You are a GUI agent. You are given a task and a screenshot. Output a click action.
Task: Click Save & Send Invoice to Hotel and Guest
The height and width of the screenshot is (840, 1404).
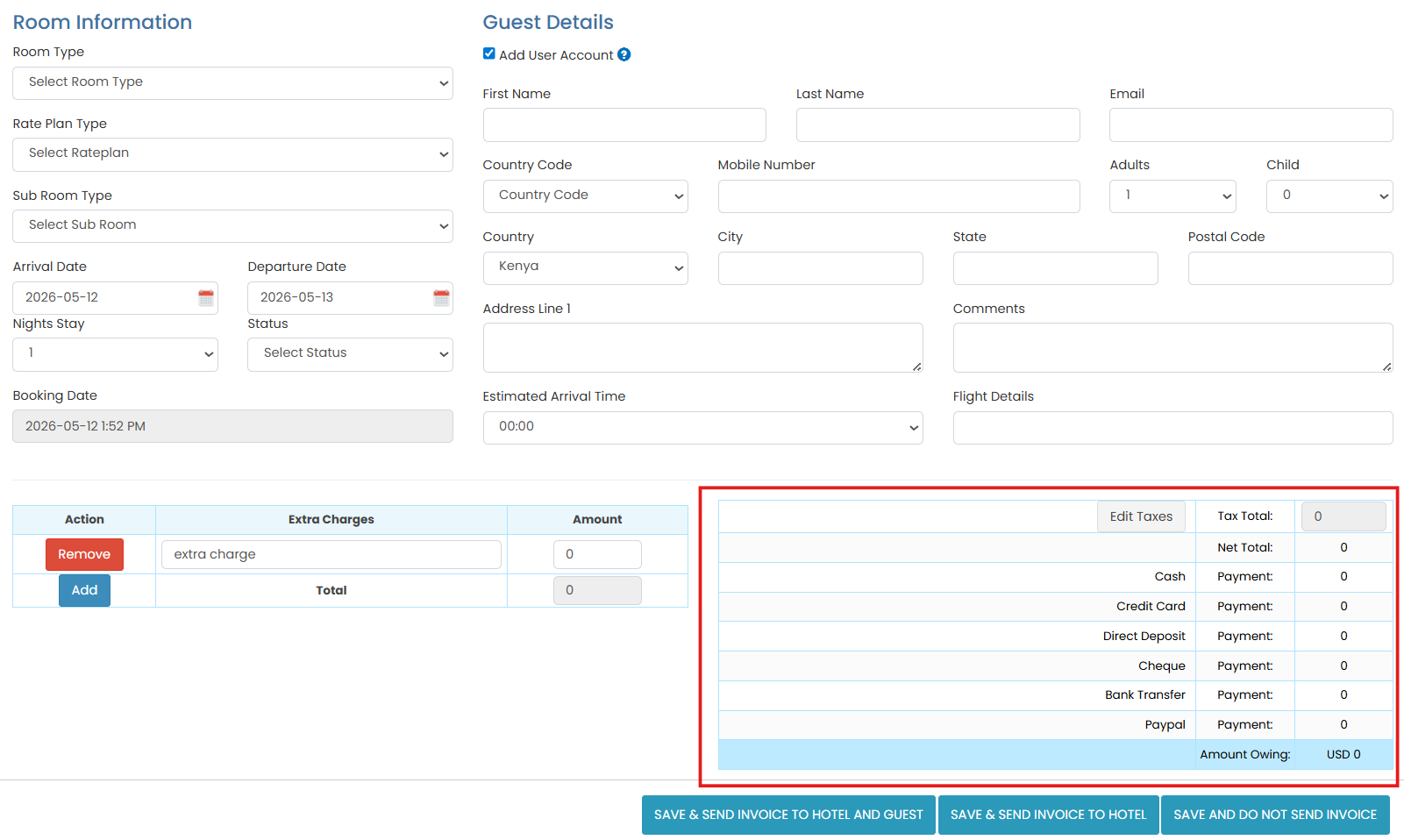point(788,815)
